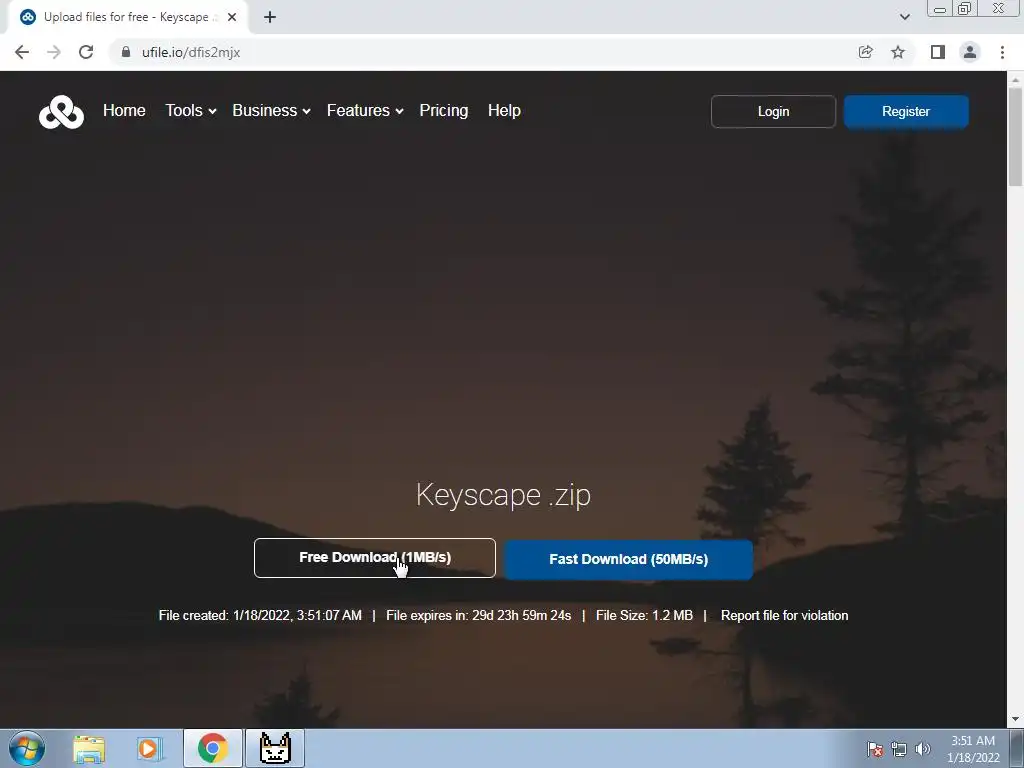
Task: Click the File Size: 1.2 MB text
Action: (x=645, y=615)
